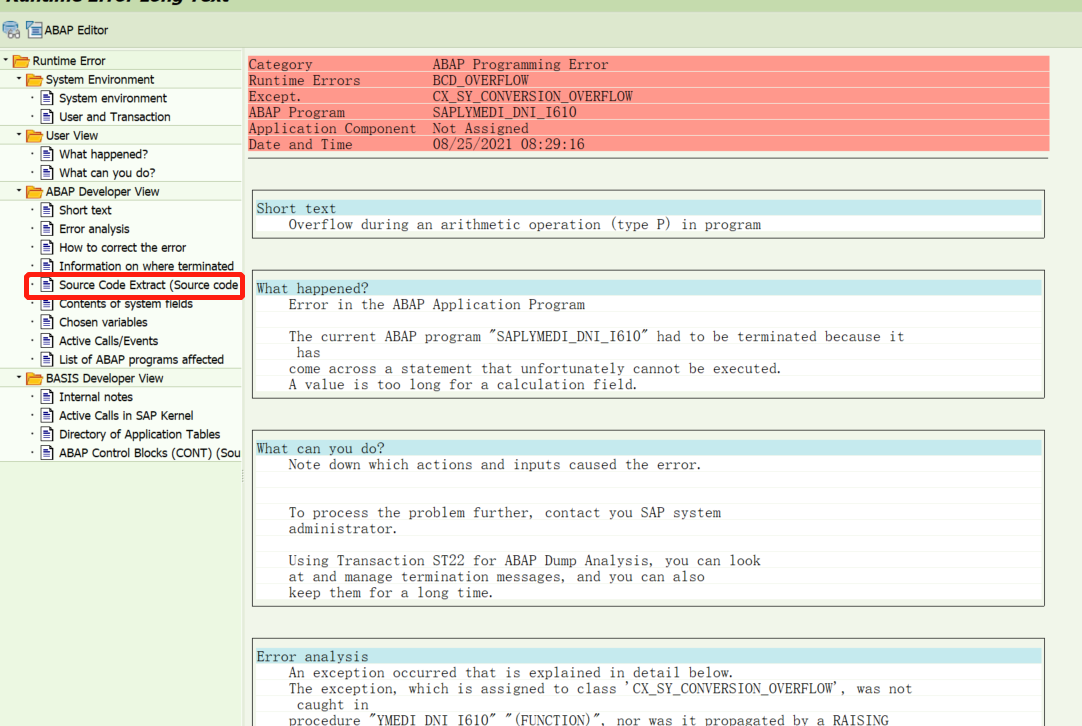The height and width of the screenshot is (726, 1082).
Task: Click the binoculars search icon in the toolbar
Action: [11, 30]
